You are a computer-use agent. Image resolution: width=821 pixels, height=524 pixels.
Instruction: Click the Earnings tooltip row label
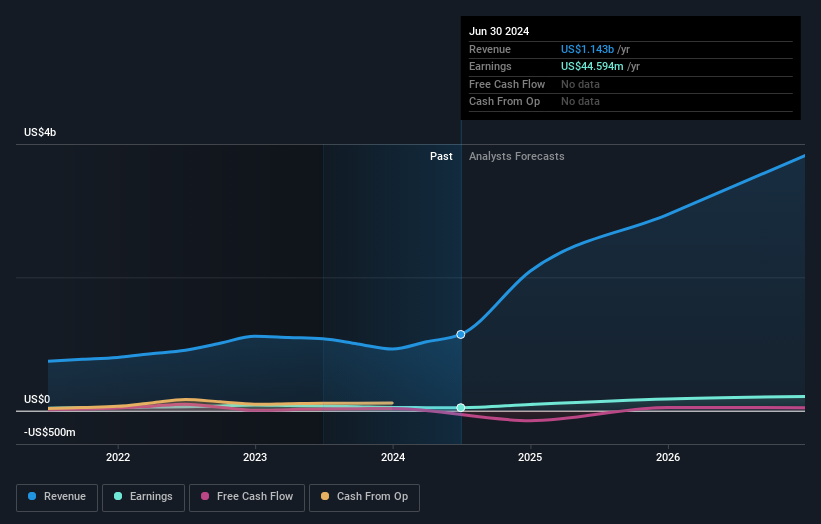pos(490,66)
